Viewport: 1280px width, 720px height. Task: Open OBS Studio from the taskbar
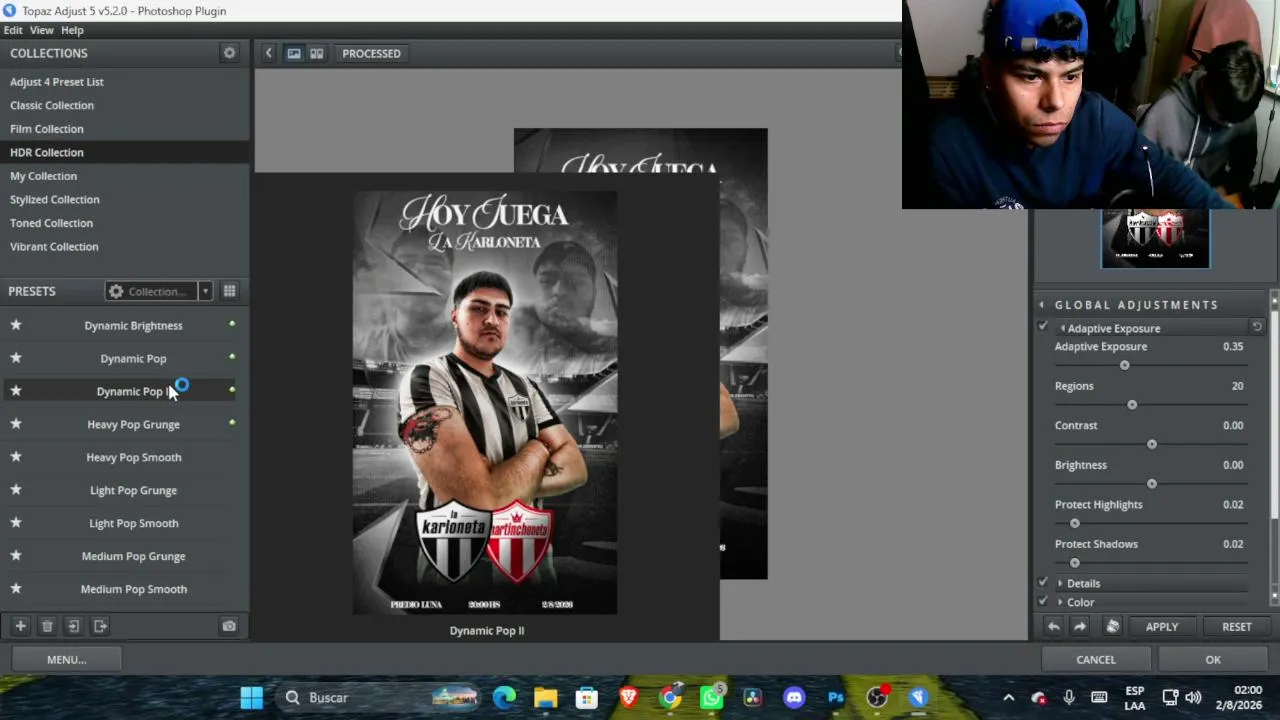click(x=877, y=698)
